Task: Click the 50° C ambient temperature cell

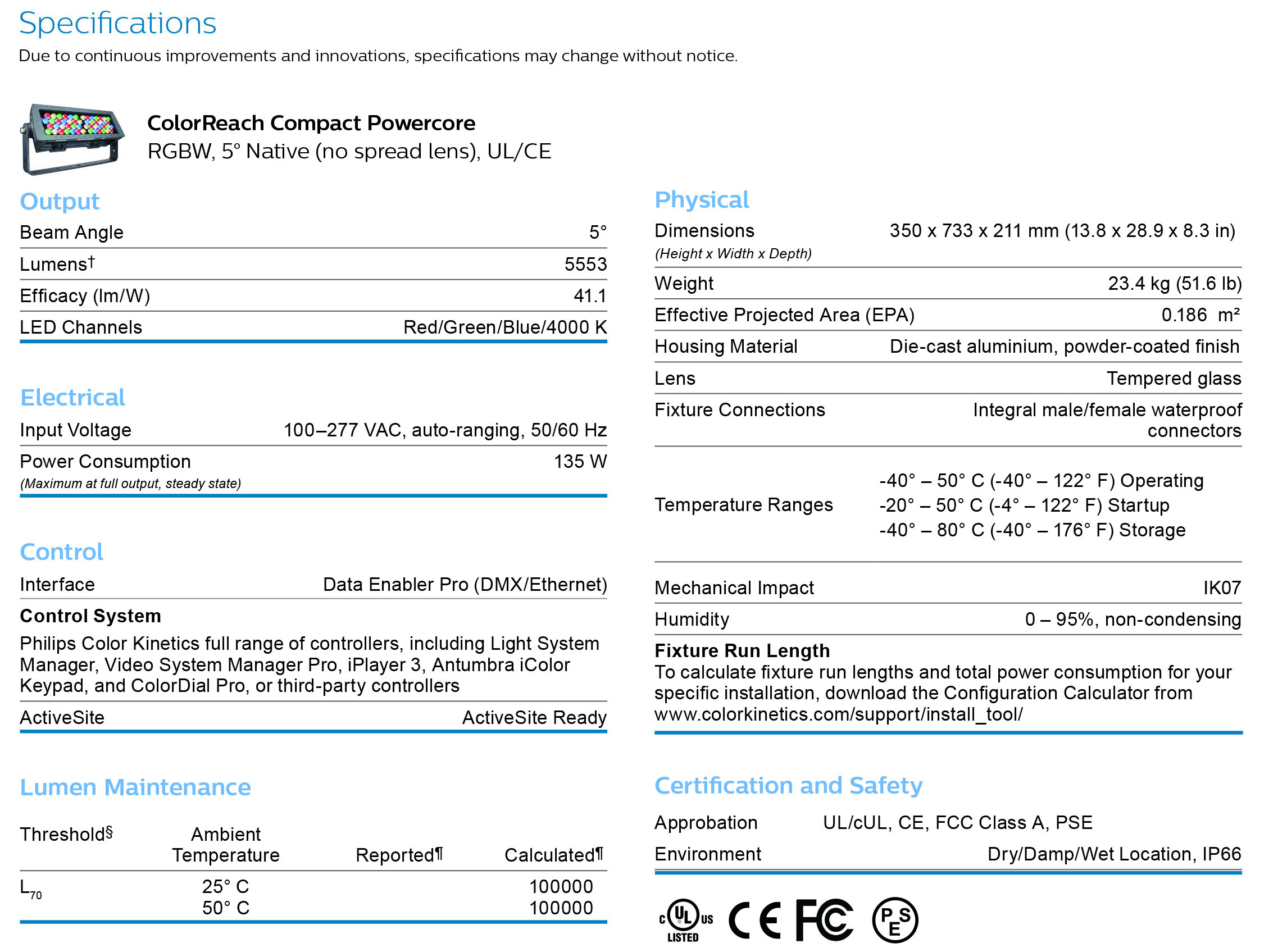Action: (x=226, y=908)
